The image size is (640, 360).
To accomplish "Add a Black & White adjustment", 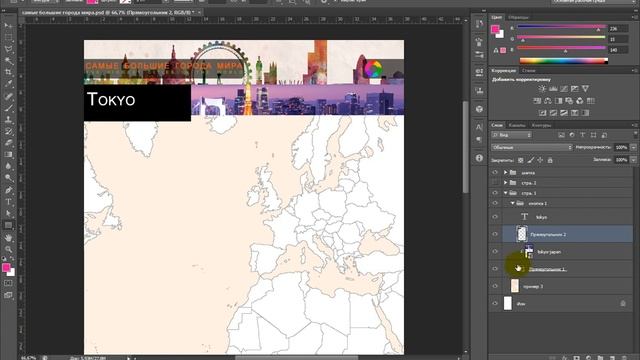I will [x=558, y=101].
